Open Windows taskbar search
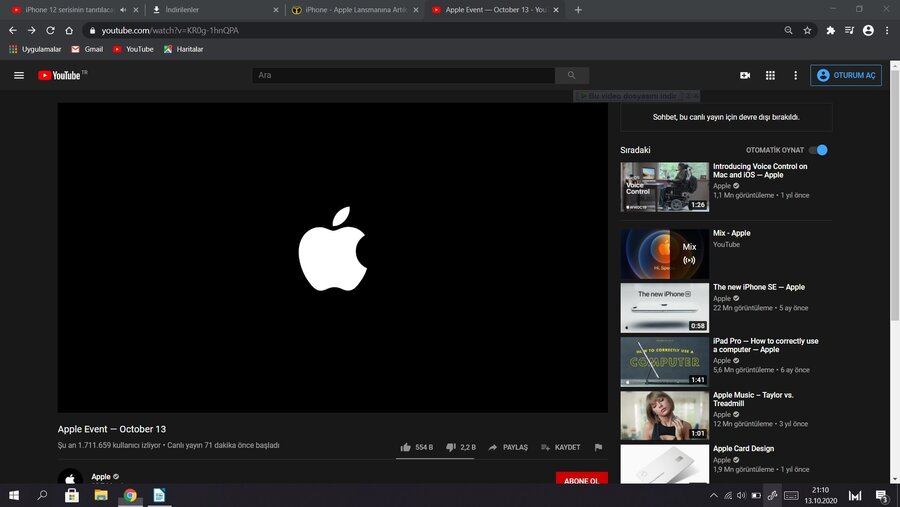This screenshot has width=900, height=507. tap(42, 495)
